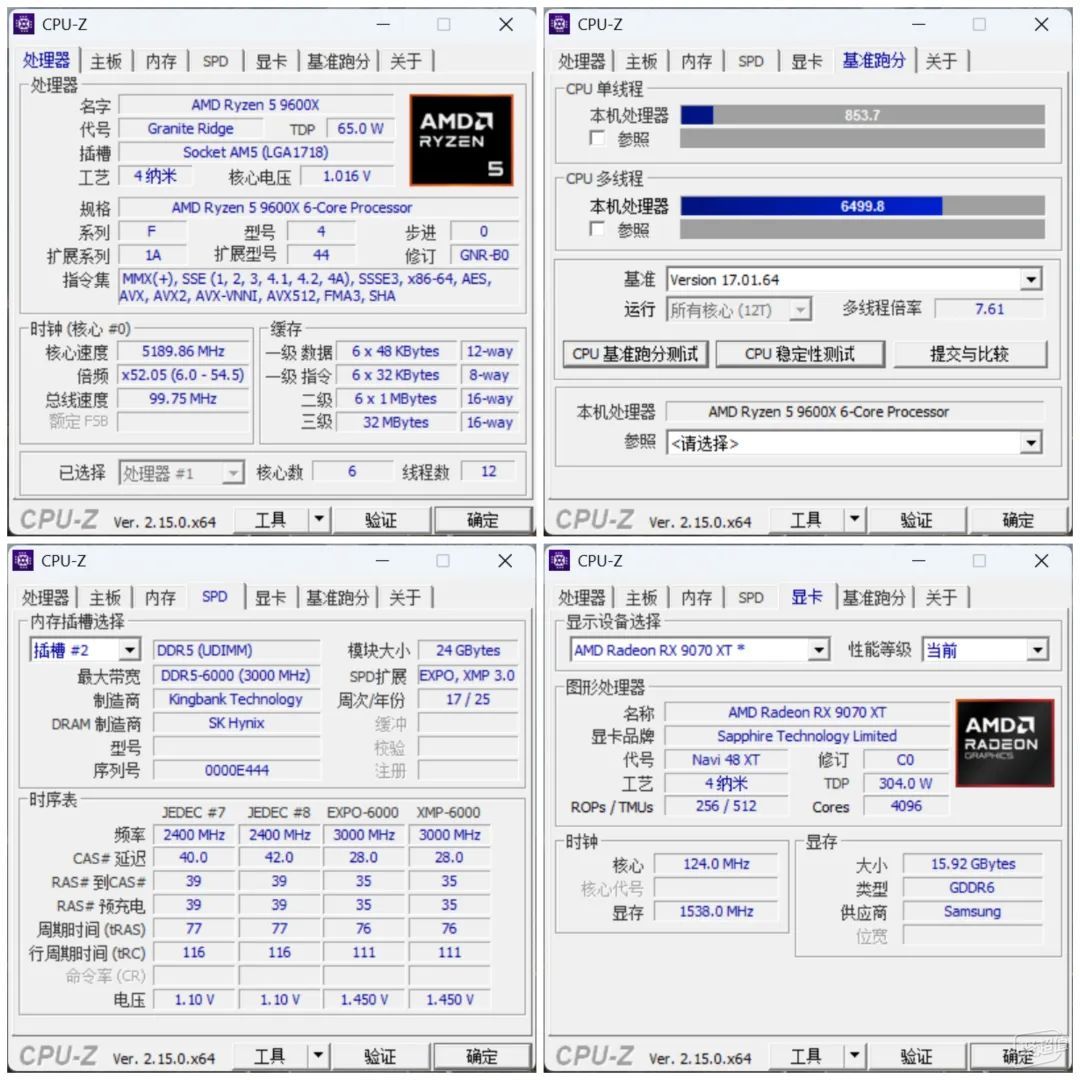Start the CPU 基准跑分测试 benchmark
This screenshot has width=1080, height=1080.
pos(635,354)
